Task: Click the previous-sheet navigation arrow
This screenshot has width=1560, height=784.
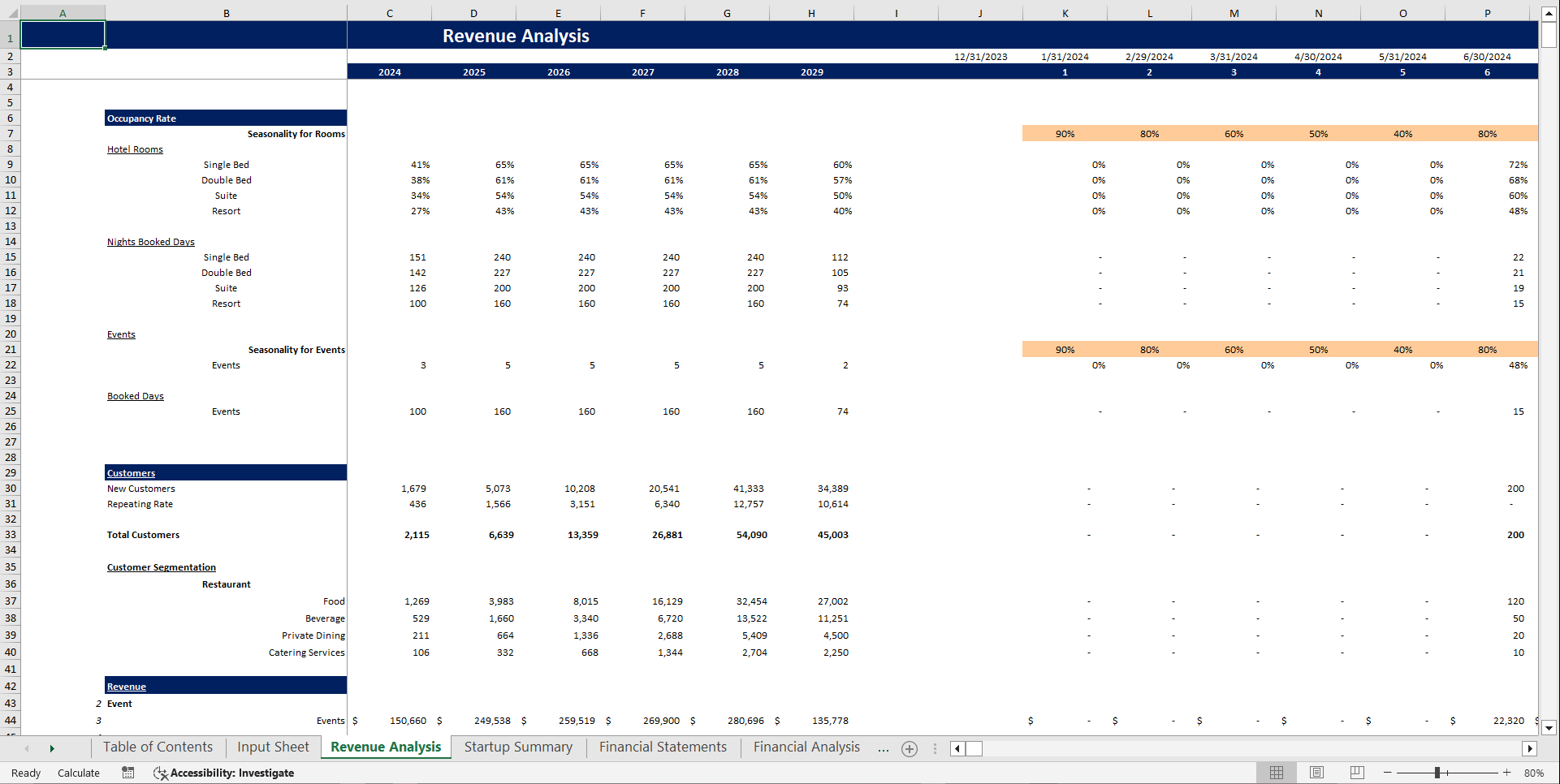Action: (x=27, y=748)
